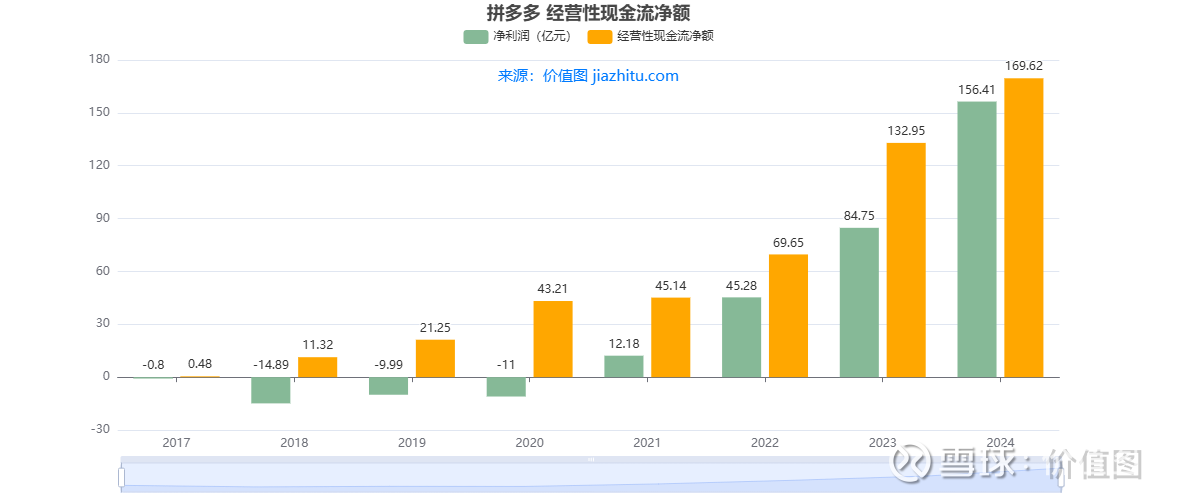Click the 2022 x-axis label
Viewport: 1177px width, 500px height.
(x=764, y=443)
